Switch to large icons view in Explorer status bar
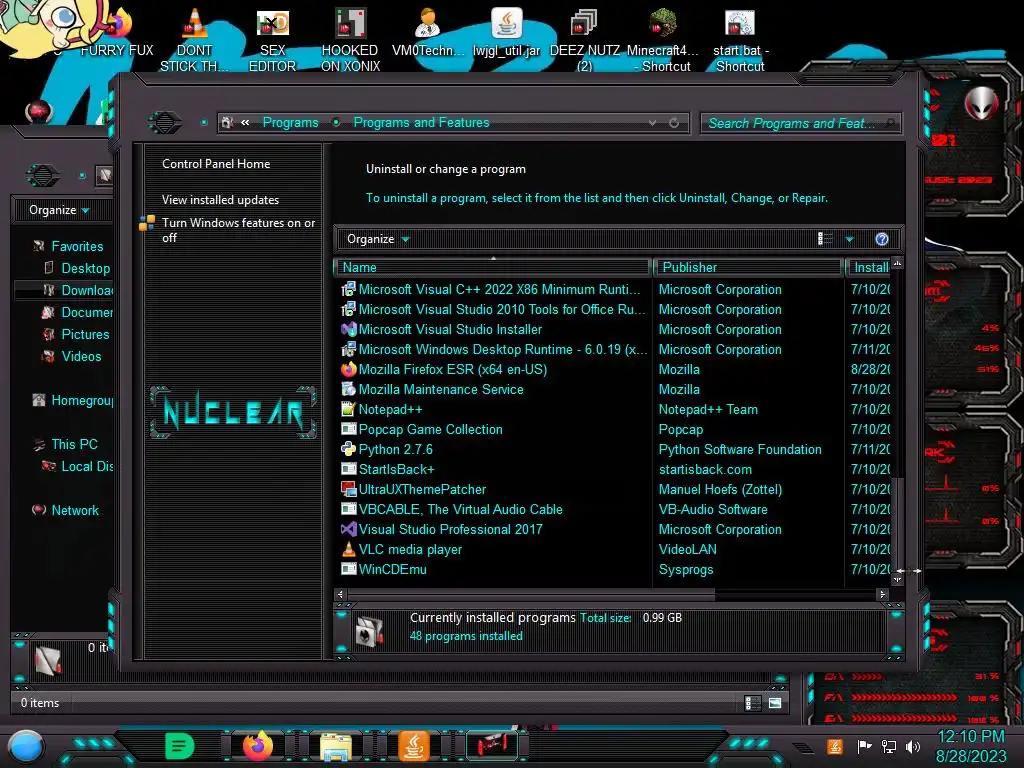The height and width of the screenshot is (768, 1024). click(775, 703)
